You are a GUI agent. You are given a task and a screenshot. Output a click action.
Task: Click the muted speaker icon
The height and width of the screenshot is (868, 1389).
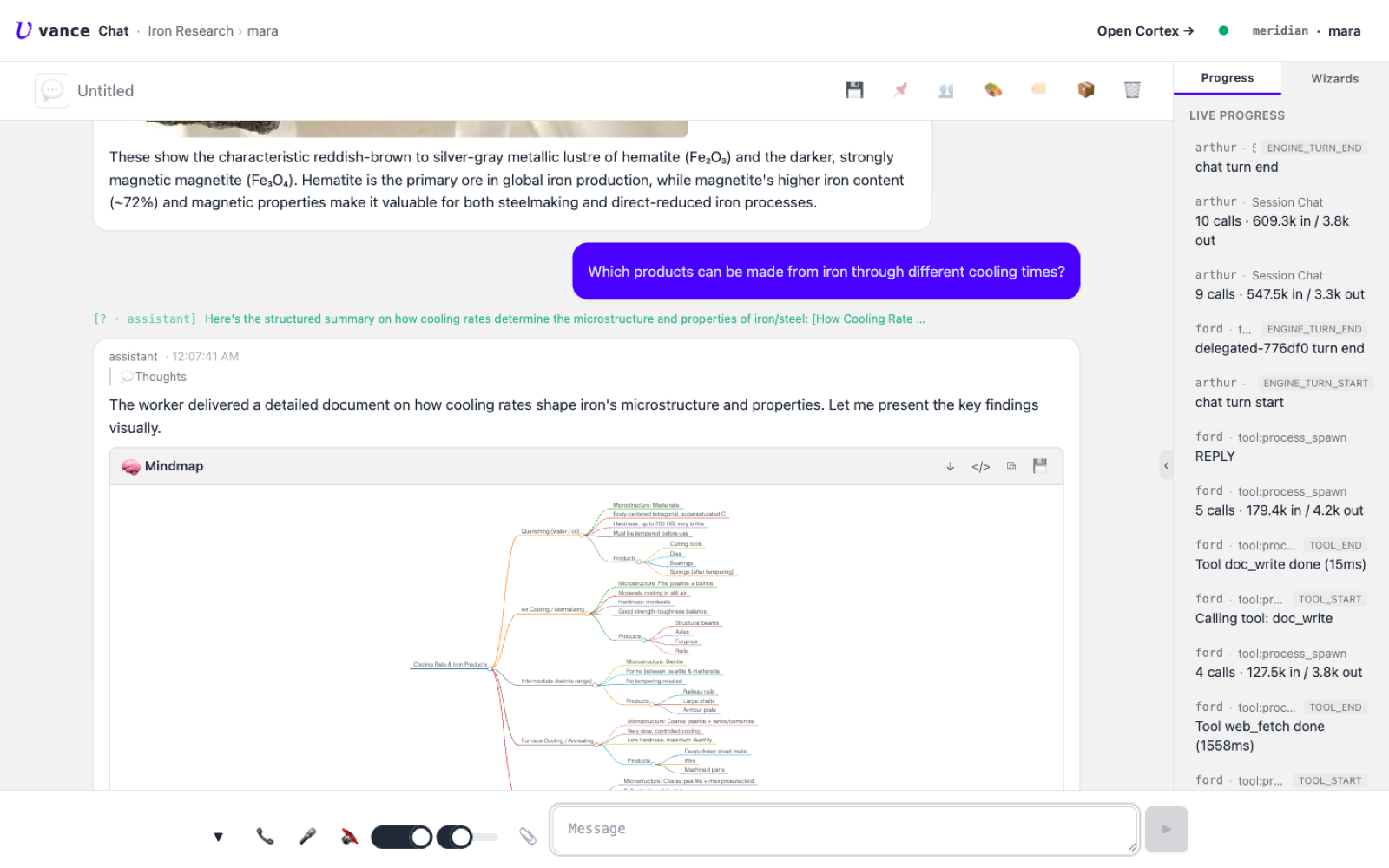click(x=349, y=836)
